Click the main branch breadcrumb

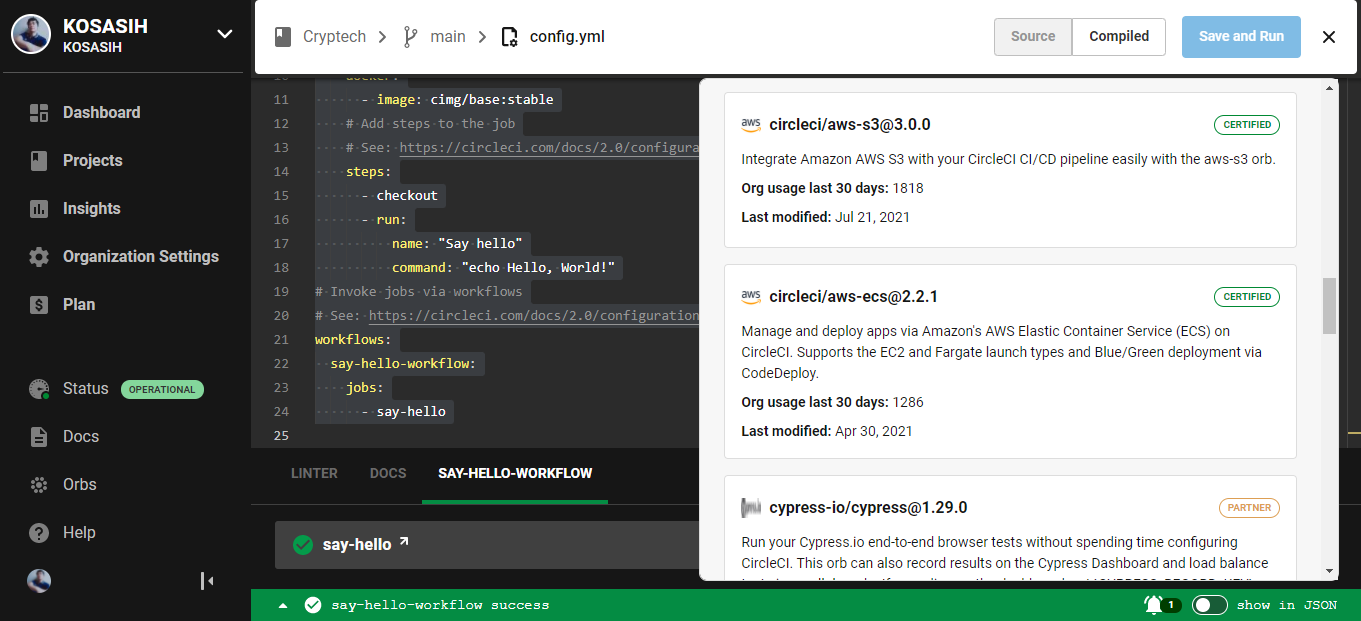pyautogui.click(x=448, y=37)
